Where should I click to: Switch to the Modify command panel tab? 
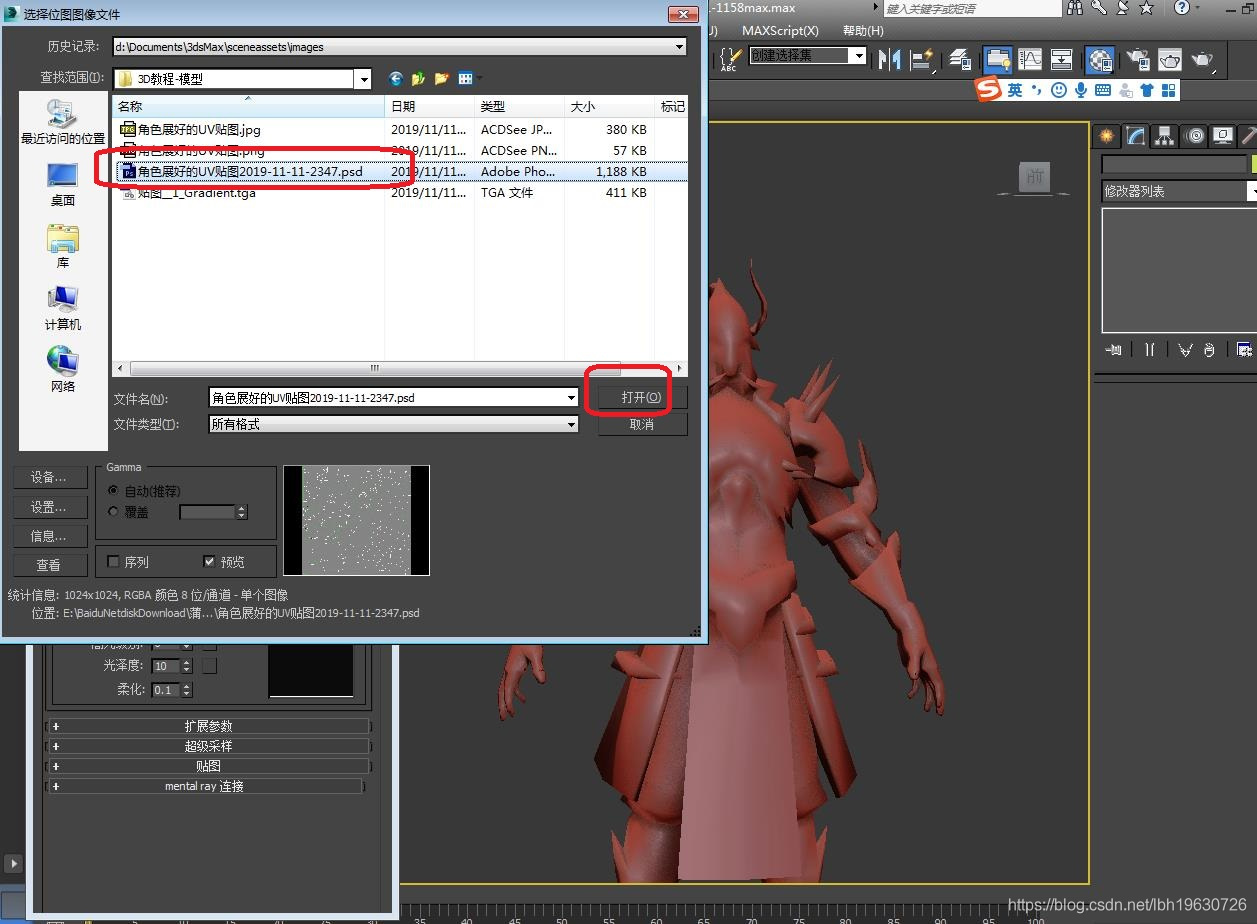pyautogui.click(x=1135, y=136)
